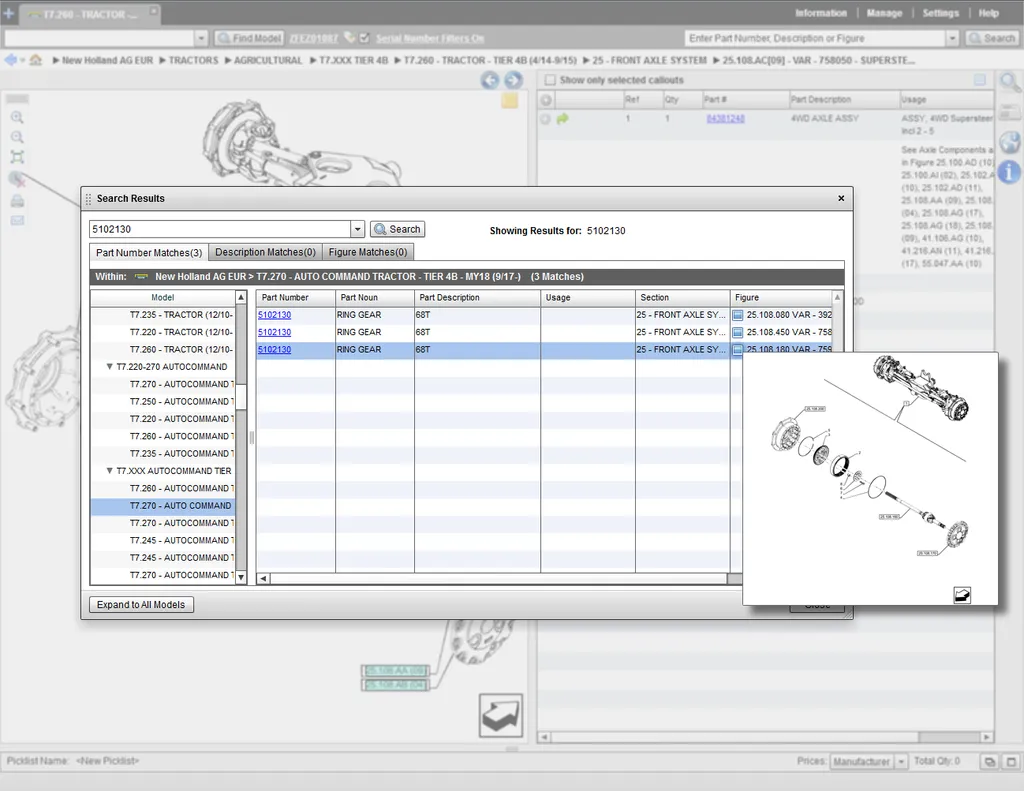This screenshot has height=791, width=1024.
Task: Click Search button in the Search Results dialog
Action: (x=398, y=229)
